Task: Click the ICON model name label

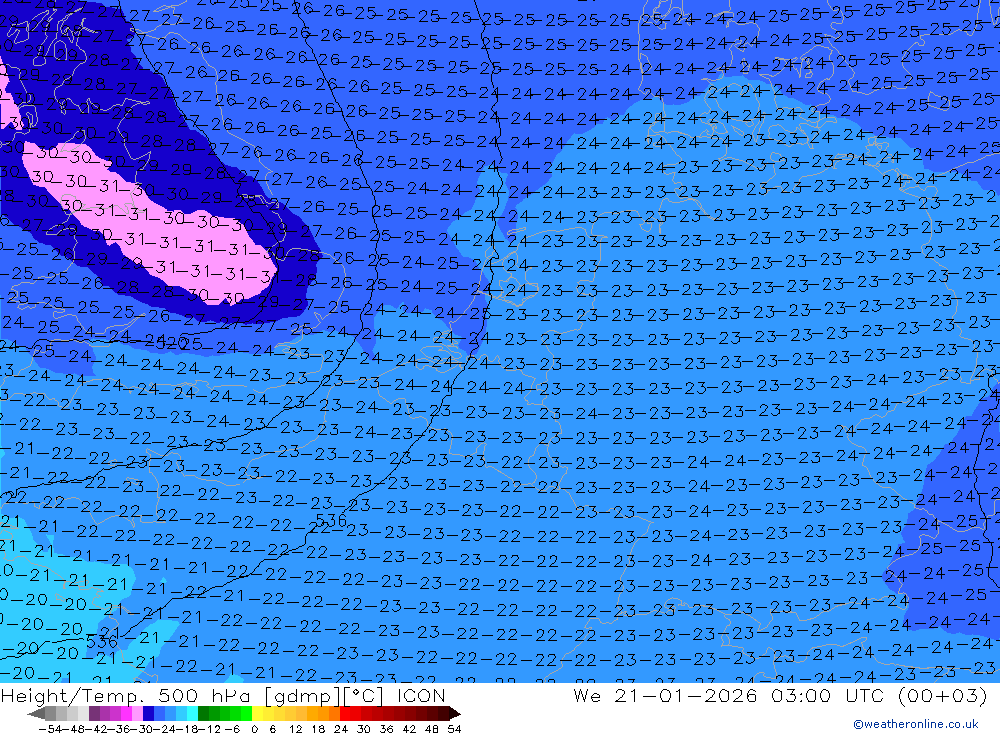Action: pos(421,695)
